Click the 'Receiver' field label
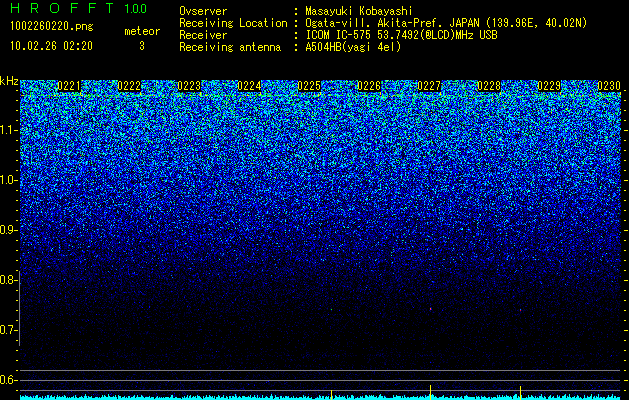The width and height of the screenshot is (629, 400). [203, 35]
